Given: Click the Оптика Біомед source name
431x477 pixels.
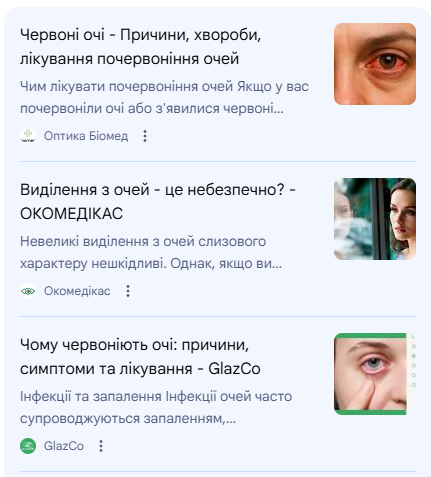Looking at the screenshot, I should coord(86,136).
